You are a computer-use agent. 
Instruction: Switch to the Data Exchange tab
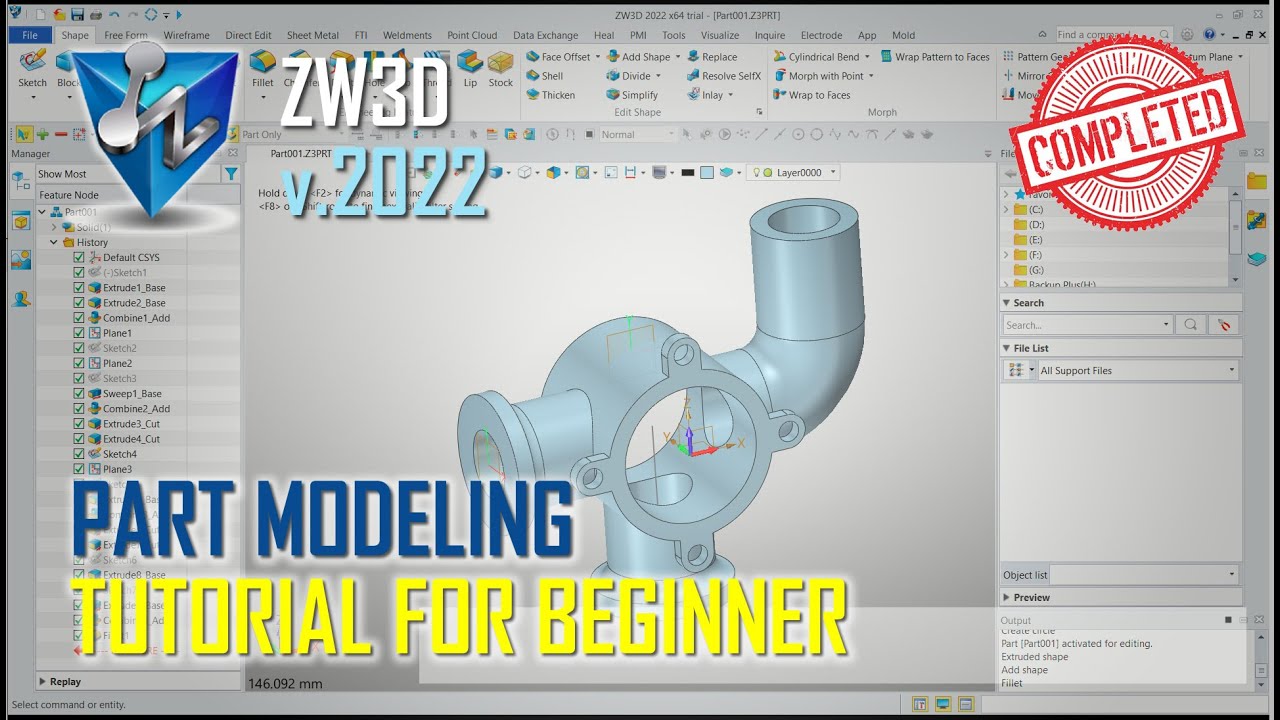coord(545,35)
